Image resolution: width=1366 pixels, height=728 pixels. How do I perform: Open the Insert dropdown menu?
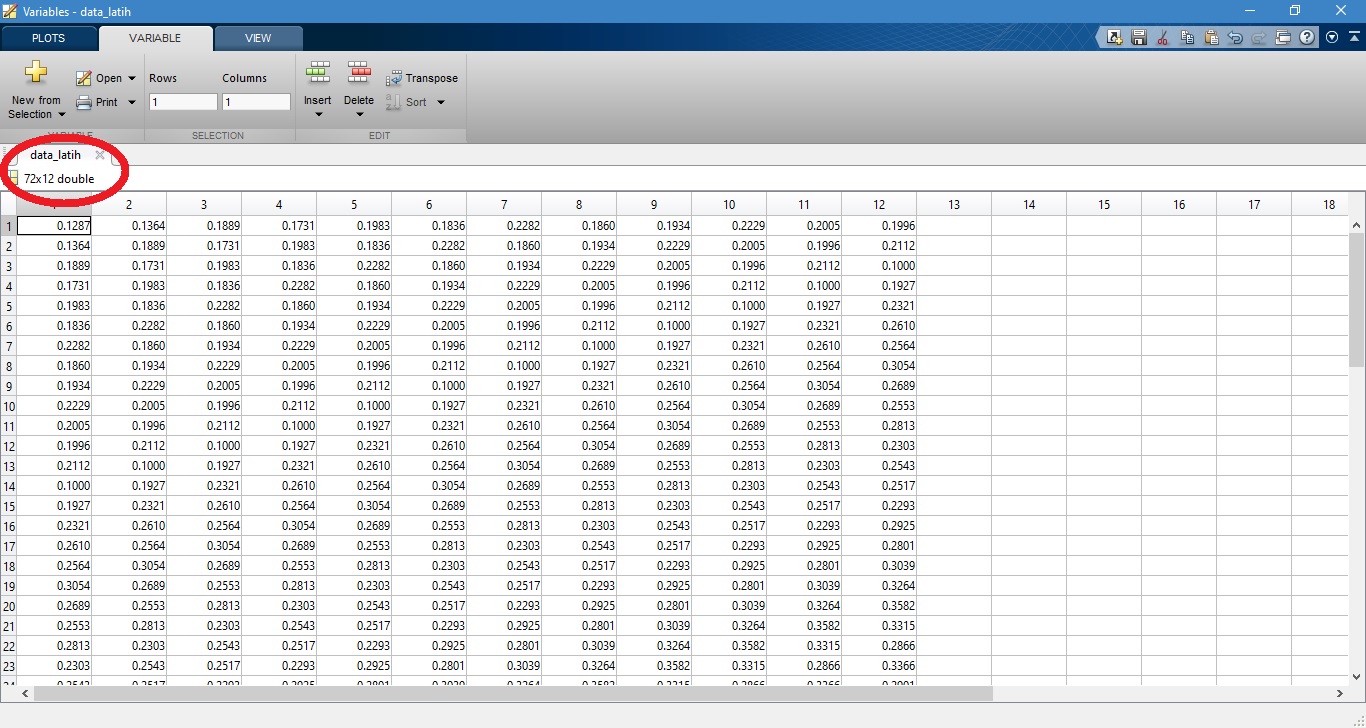[x=318, y=114]
